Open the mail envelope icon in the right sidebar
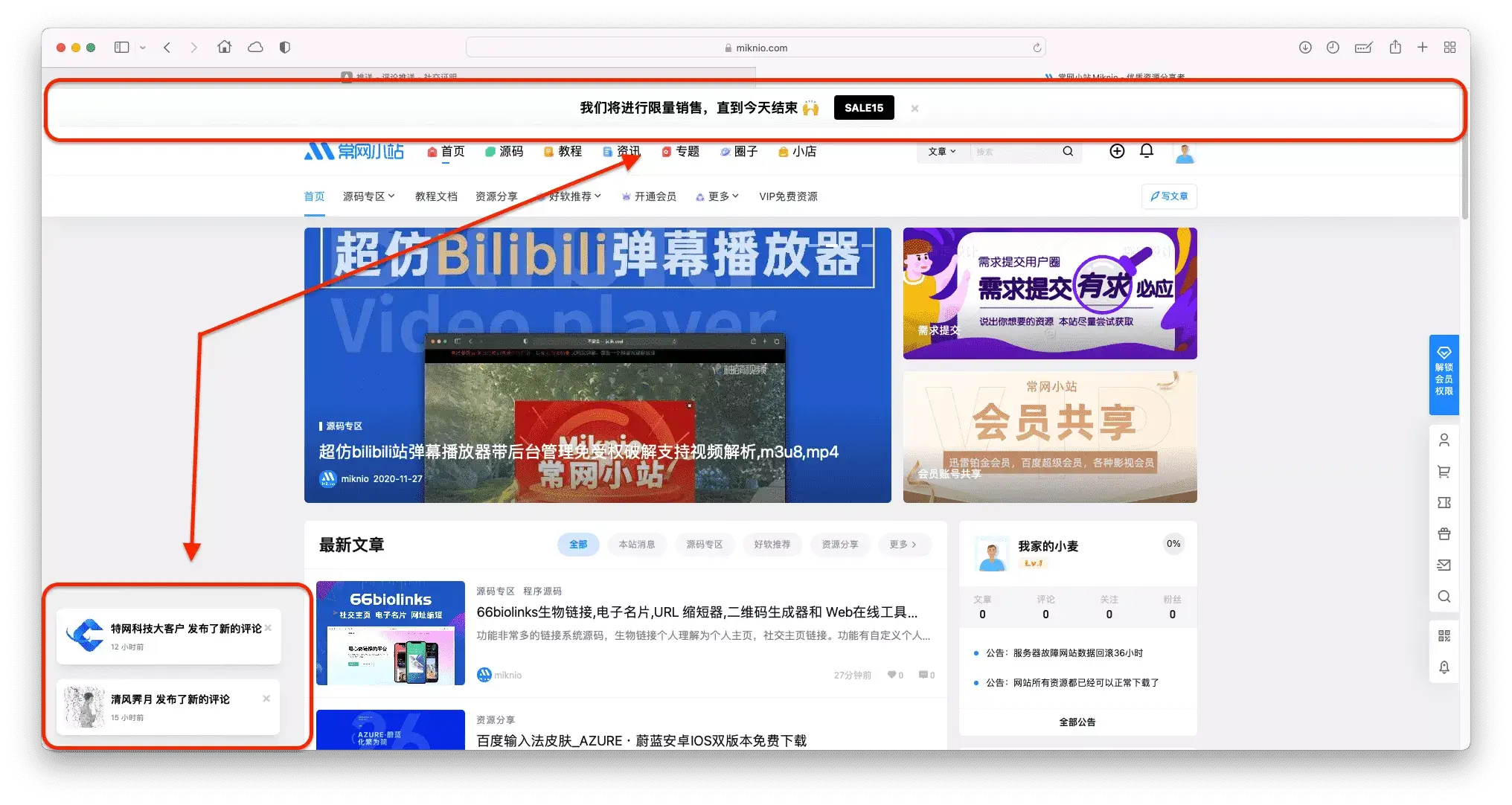1512x805 pixels. (x=1444, y=565)
